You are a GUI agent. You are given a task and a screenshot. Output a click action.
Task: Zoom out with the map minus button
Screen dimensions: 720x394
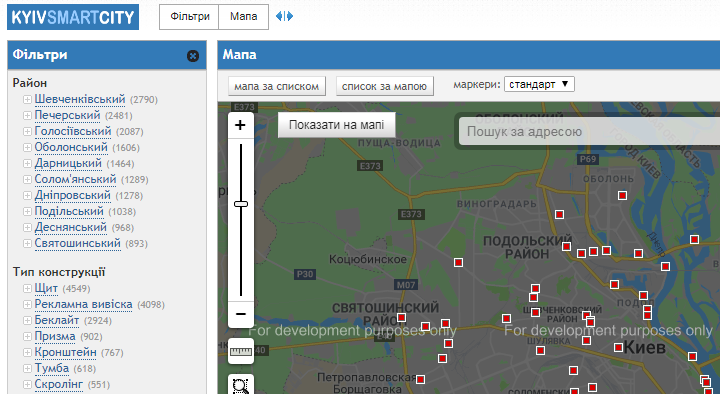click(x=241, y=315)
